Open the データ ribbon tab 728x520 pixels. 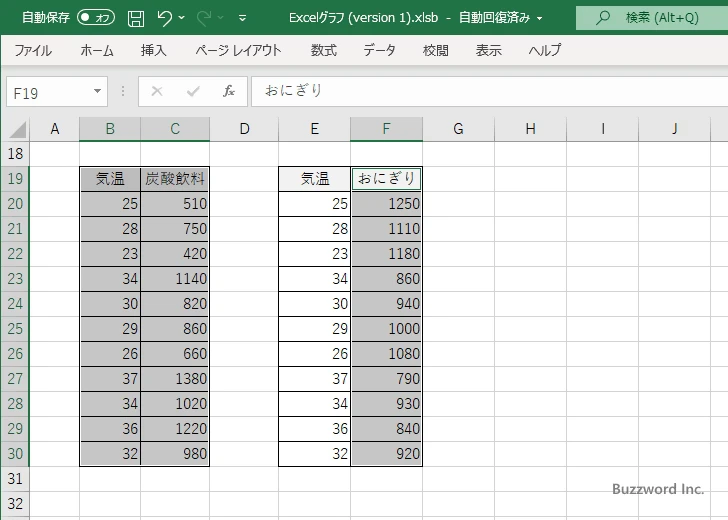[x=379, y=50]
